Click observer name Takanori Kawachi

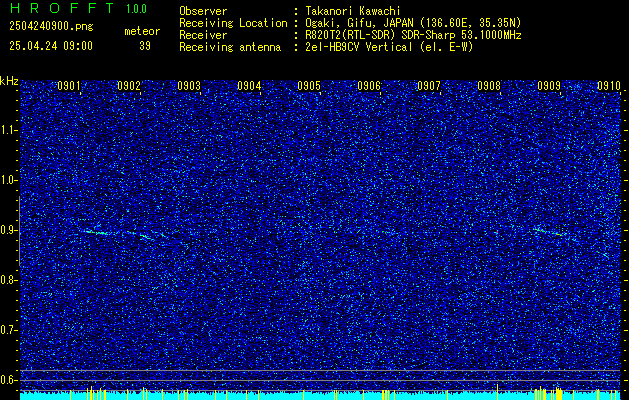click(x=353, y=11)
